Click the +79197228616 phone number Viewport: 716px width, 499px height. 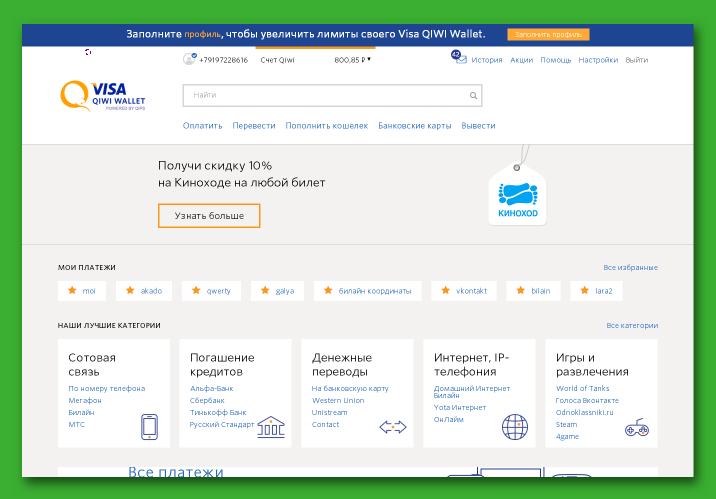click(223, 60)
